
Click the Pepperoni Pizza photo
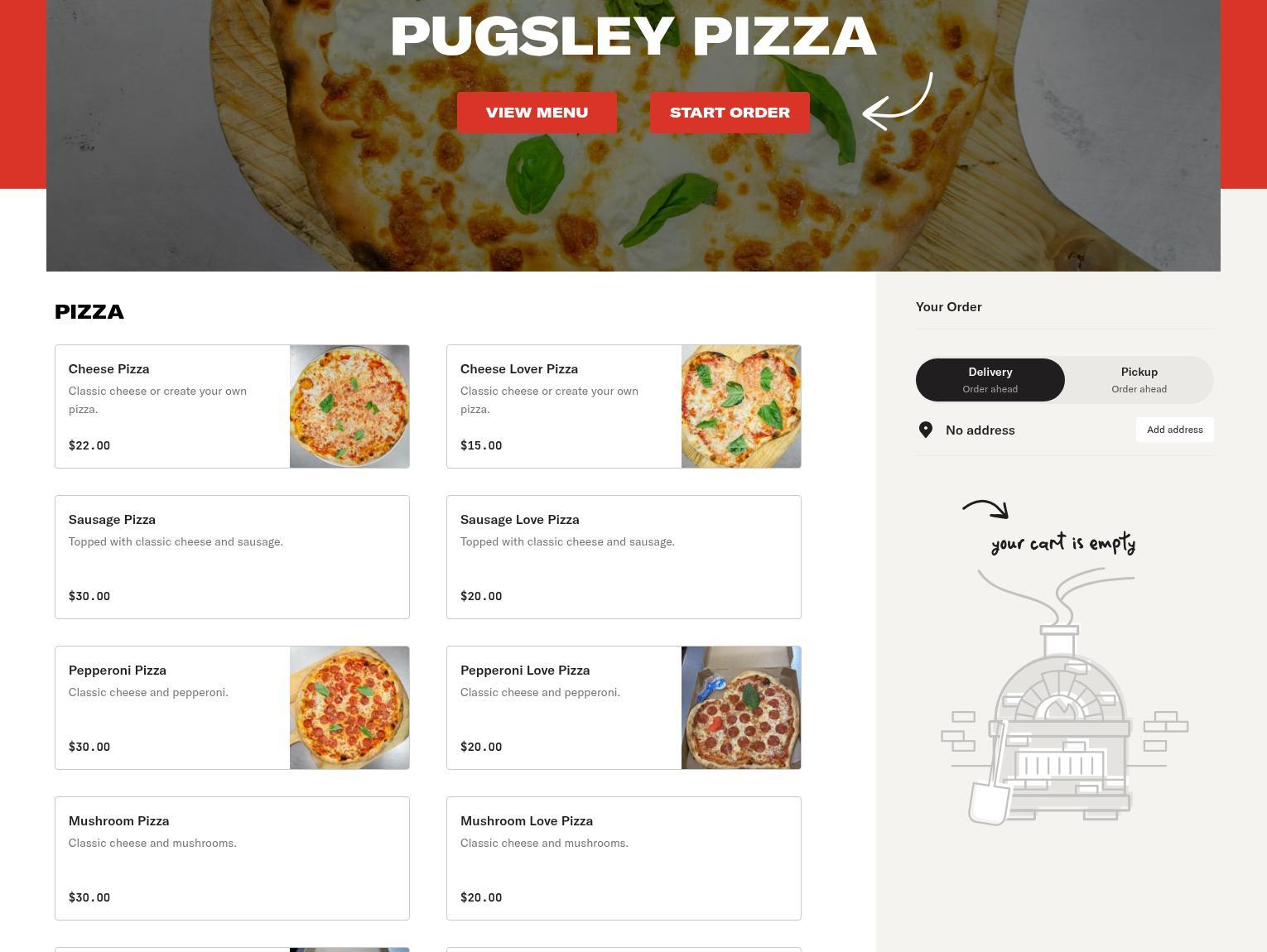[349, 708]
